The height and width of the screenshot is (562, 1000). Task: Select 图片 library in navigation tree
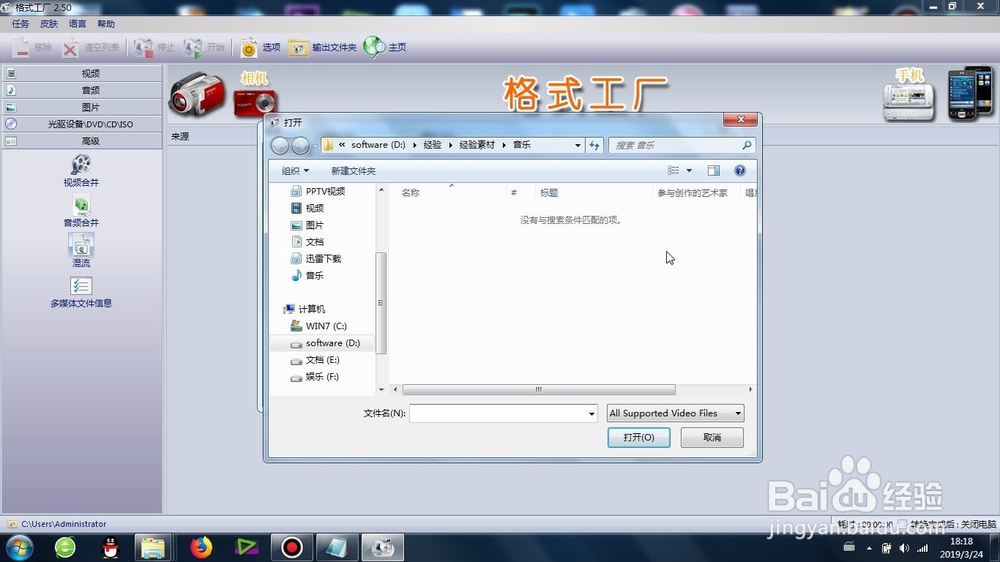click(307, 225)
